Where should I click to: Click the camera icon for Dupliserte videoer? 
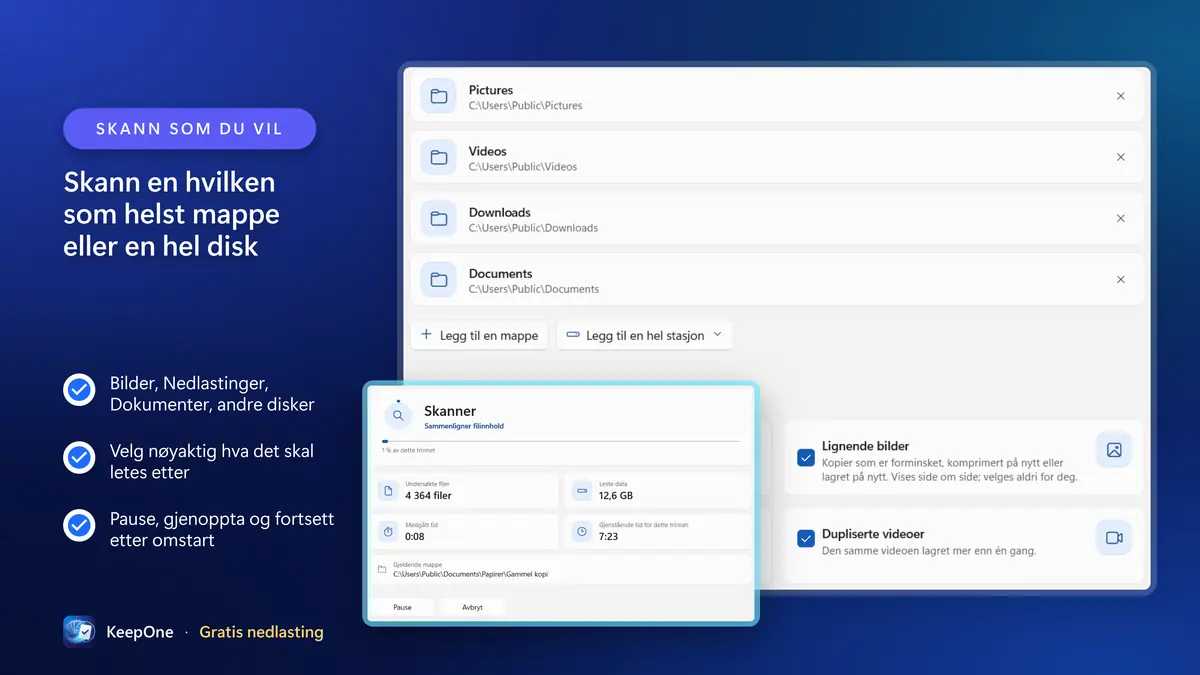[1114, 538]
